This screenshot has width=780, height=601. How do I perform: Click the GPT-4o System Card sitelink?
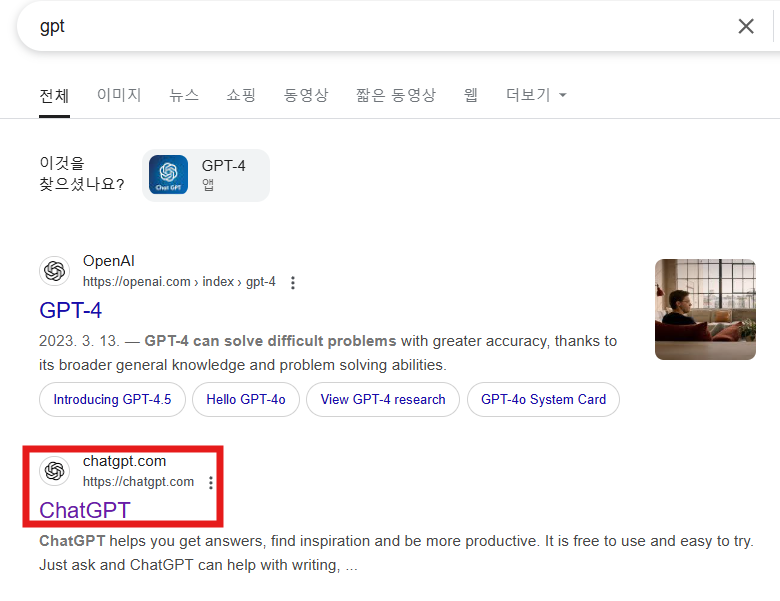pyautogui.click(x=543, y=400)
